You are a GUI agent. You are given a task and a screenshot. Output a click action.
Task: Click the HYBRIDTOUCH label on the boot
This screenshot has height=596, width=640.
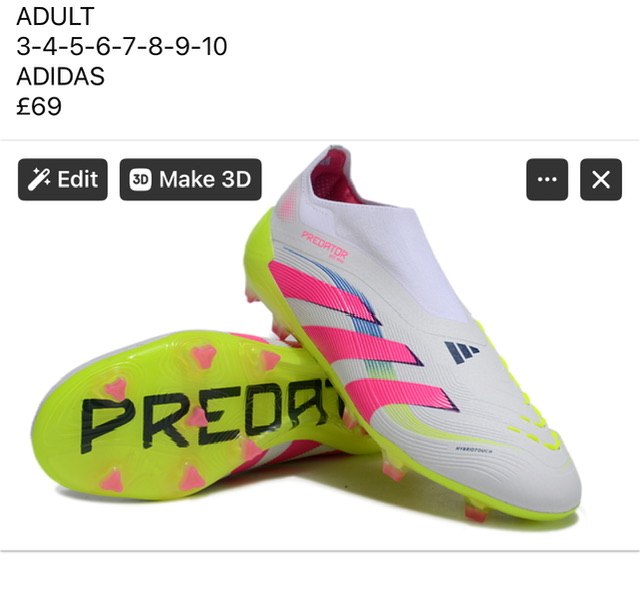(x=474, y=450)
